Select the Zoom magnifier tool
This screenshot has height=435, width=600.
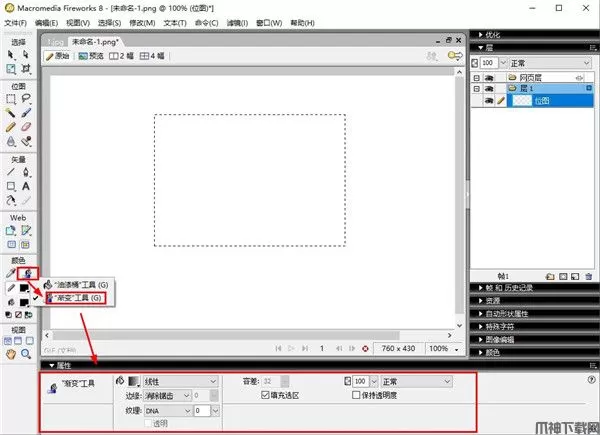[x=26, y=353]
